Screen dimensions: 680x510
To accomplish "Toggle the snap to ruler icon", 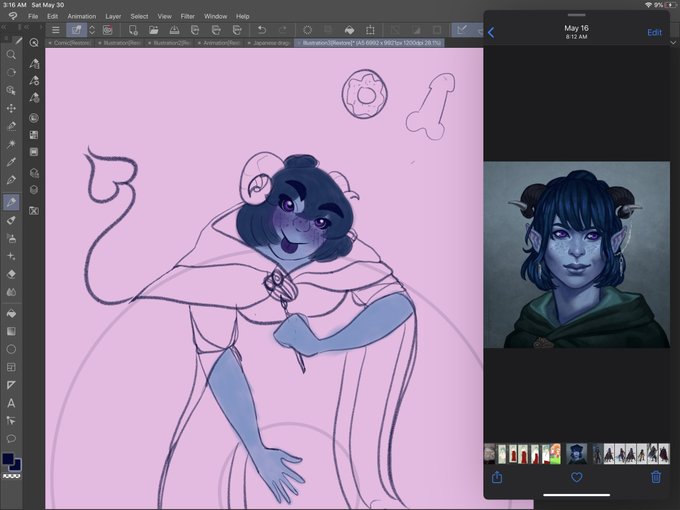I will (461, 30).
